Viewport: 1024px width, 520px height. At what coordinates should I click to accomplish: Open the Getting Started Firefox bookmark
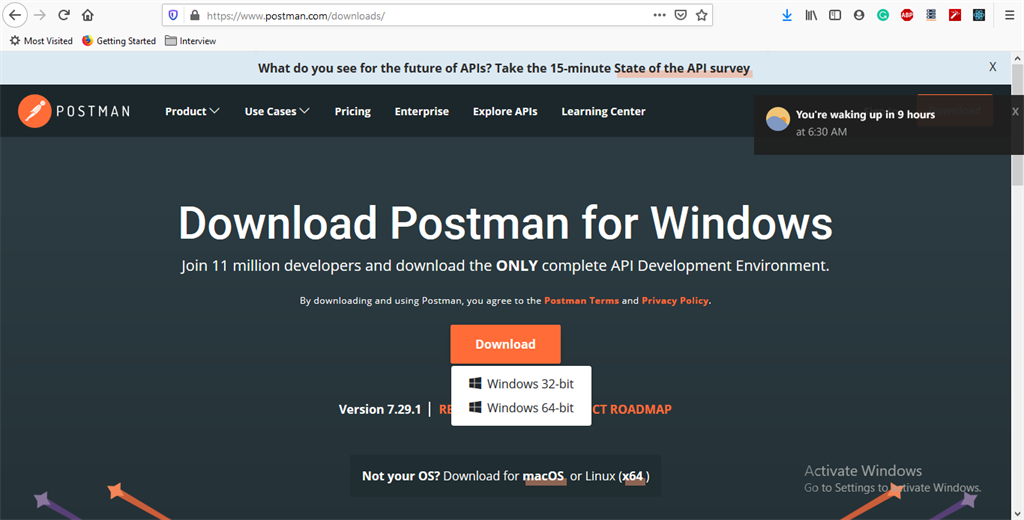pos(119,41)
